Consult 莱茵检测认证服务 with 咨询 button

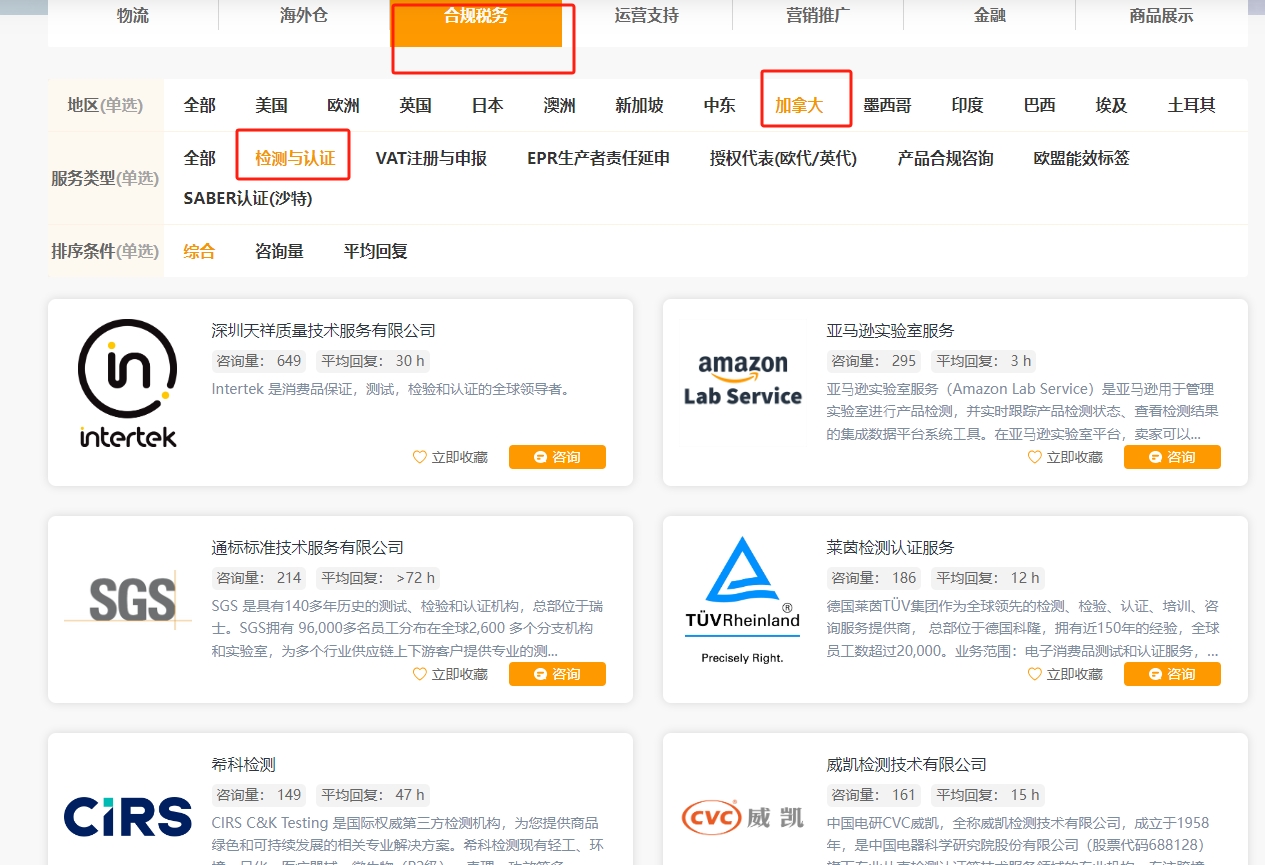pos(1172,674)
